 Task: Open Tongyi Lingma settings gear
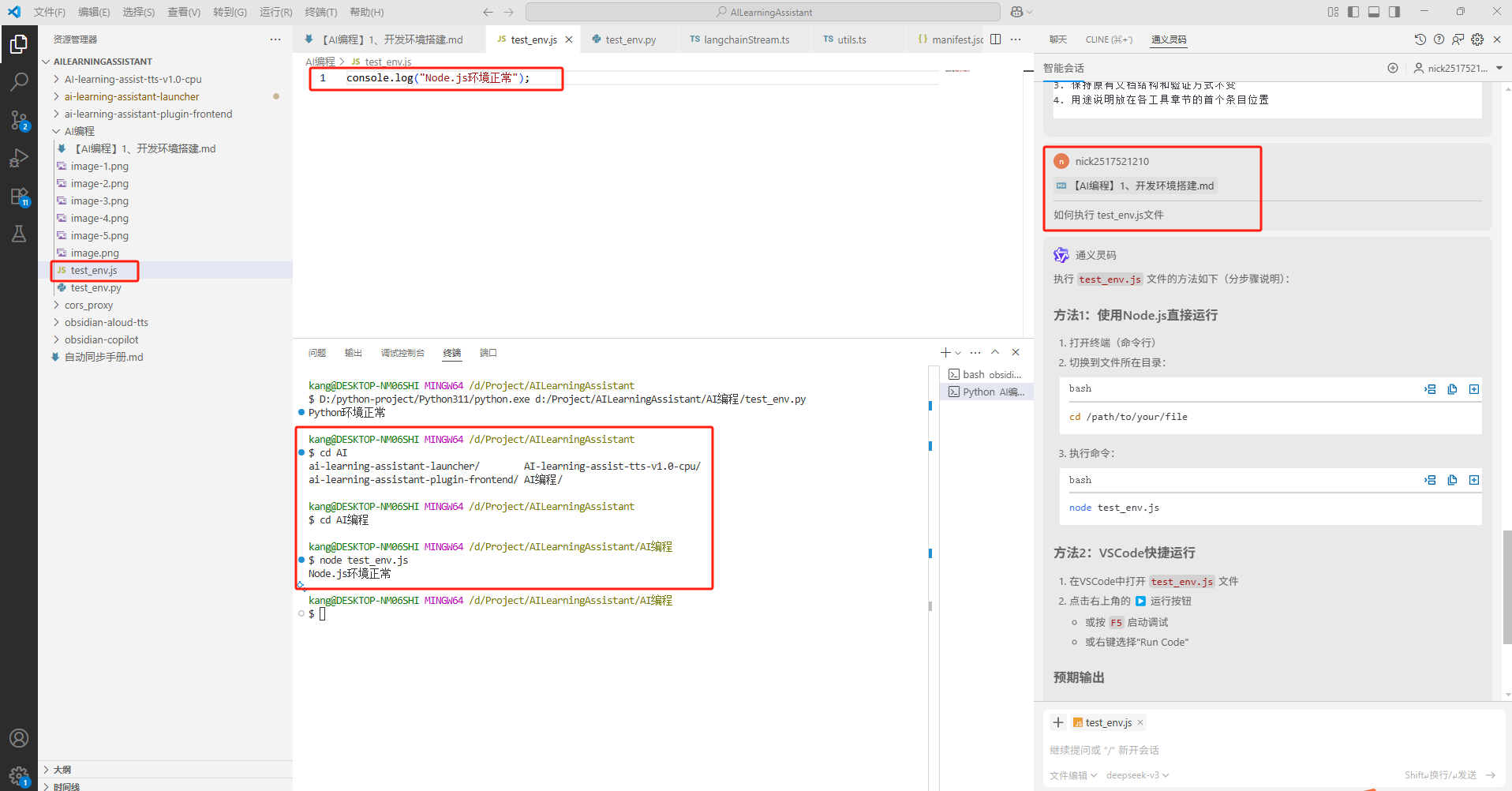coord(1477,39)
